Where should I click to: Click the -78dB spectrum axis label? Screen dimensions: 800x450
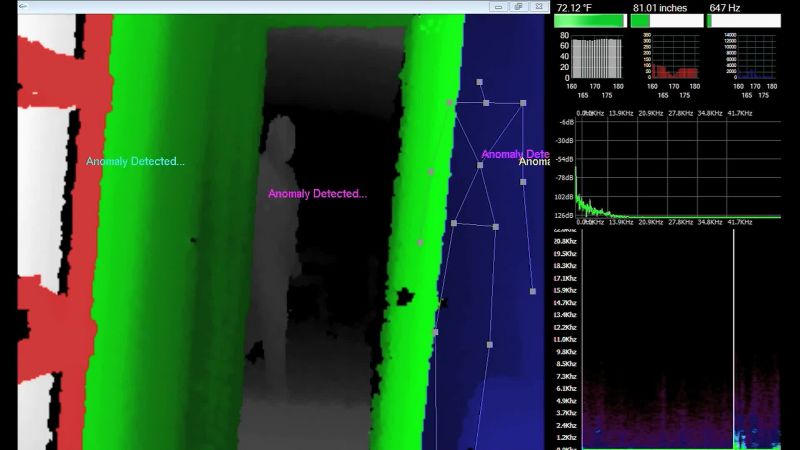(x=565, y=178)
